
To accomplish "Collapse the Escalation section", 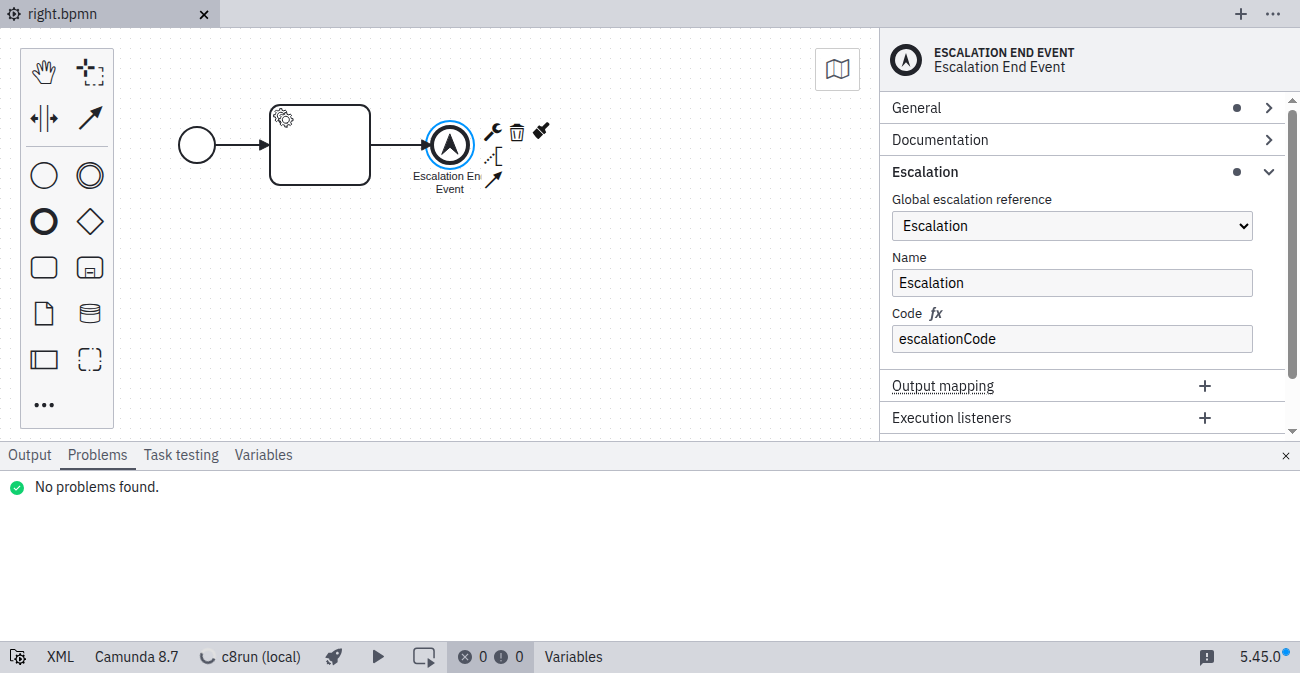I will click(1268, 172).
